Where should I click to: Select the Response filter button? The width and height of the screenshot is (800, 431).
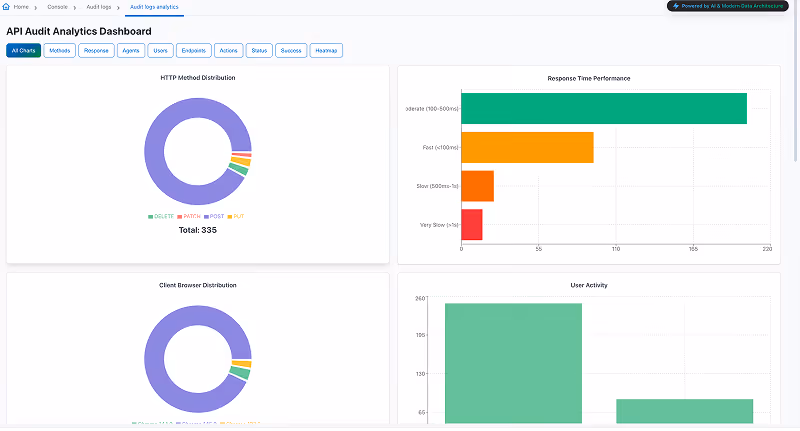pyautogui.click(x=96, y=50)
